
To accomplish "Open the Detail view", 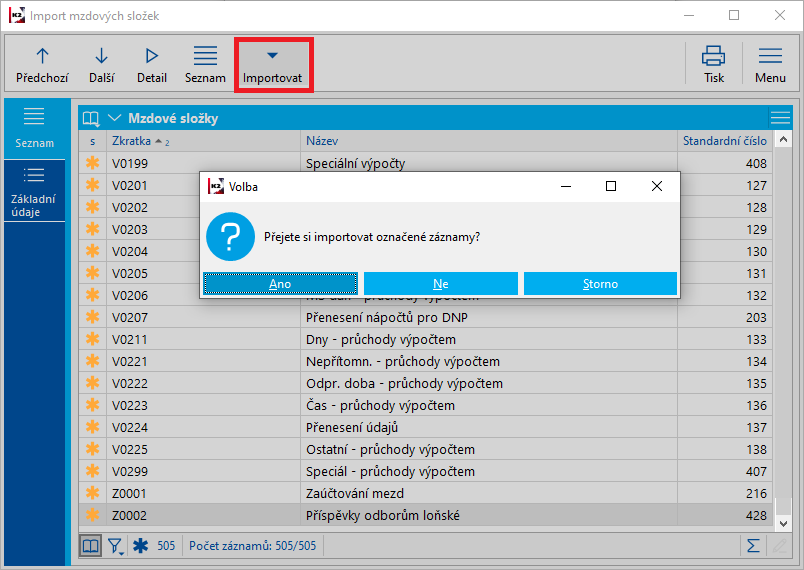I will (152, 65).
